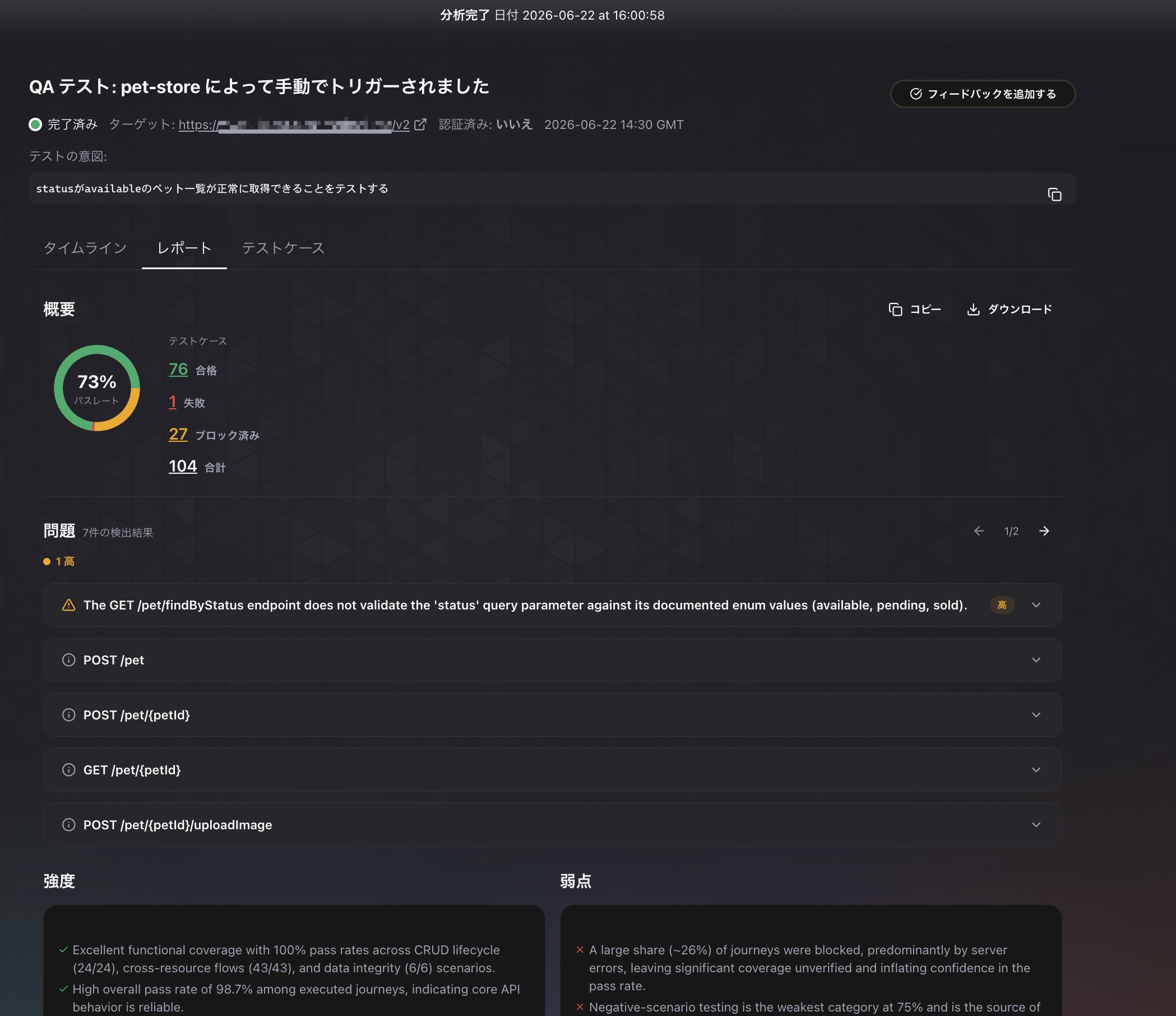Click the download arrow icon

[974, 310]
